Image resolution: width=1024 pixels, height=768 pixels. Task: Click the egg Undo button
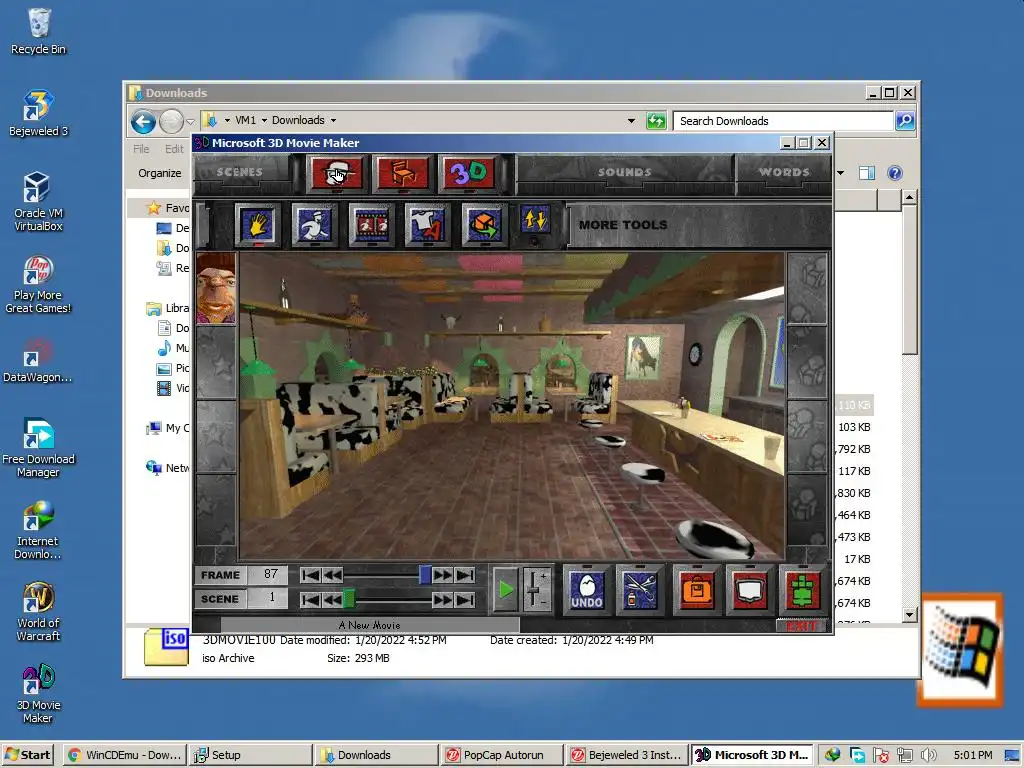[586, 590]
